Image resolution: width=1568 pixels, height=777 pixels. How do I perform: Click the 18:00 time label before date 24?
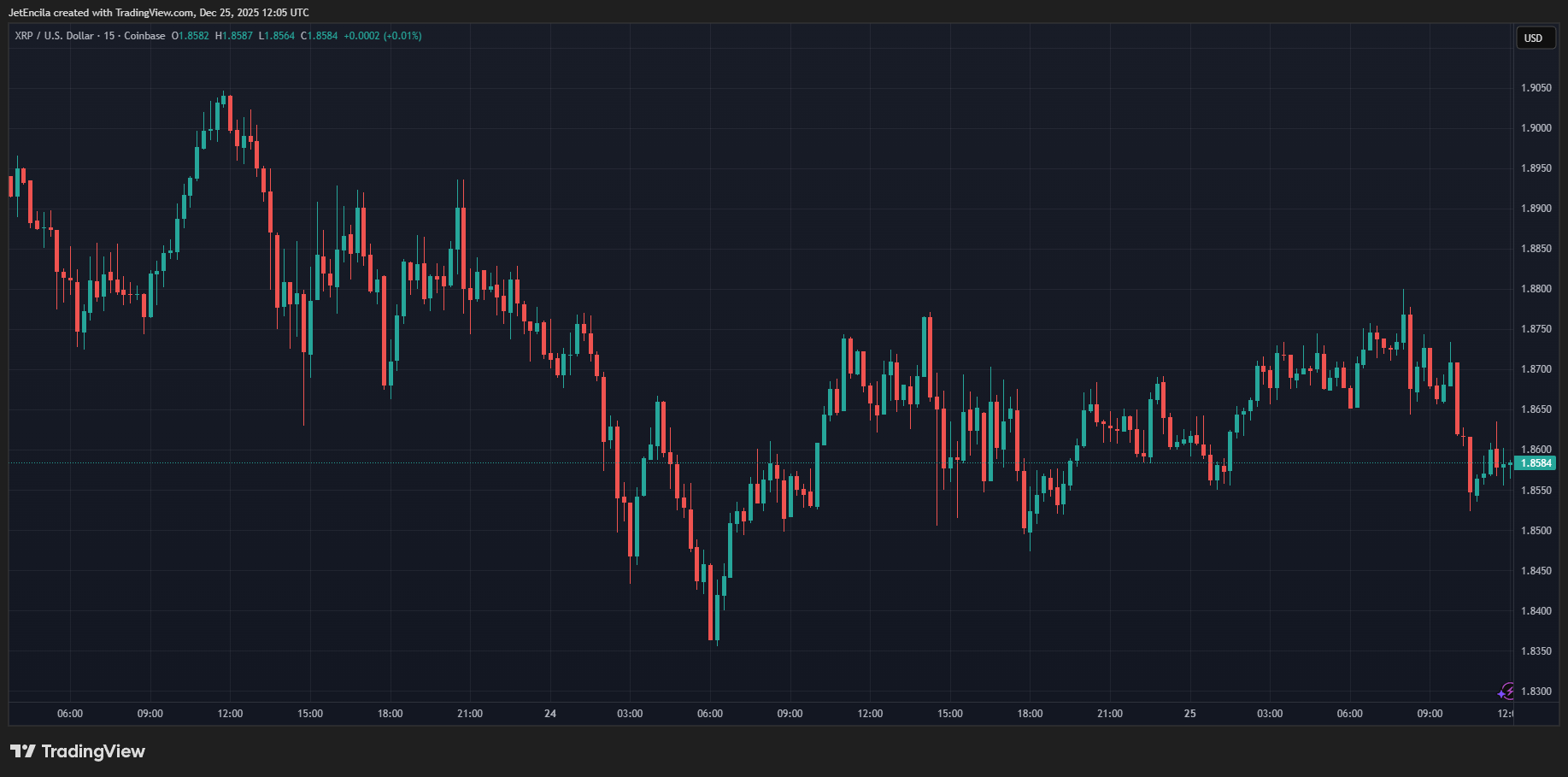391,714
